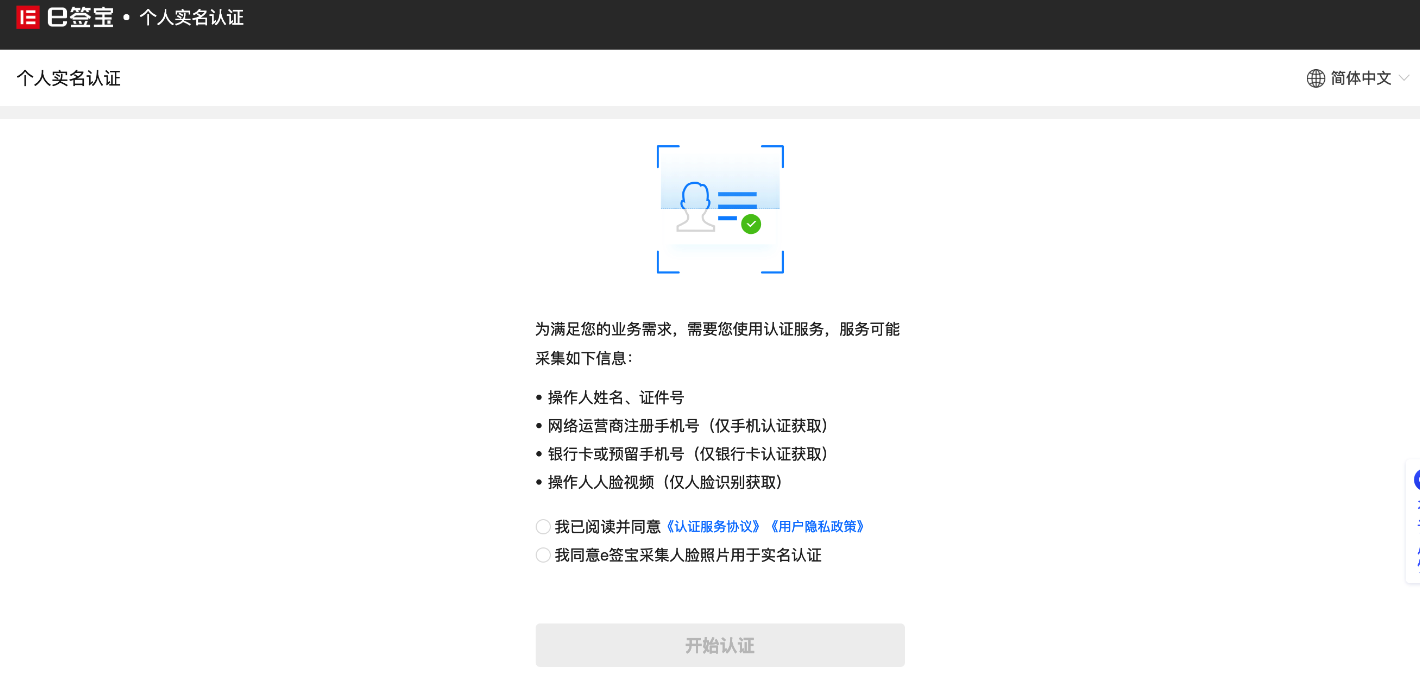
Task: Click the text 操作人人脸视频（仅人脸识别获取）
Action: tap(668, 481)
